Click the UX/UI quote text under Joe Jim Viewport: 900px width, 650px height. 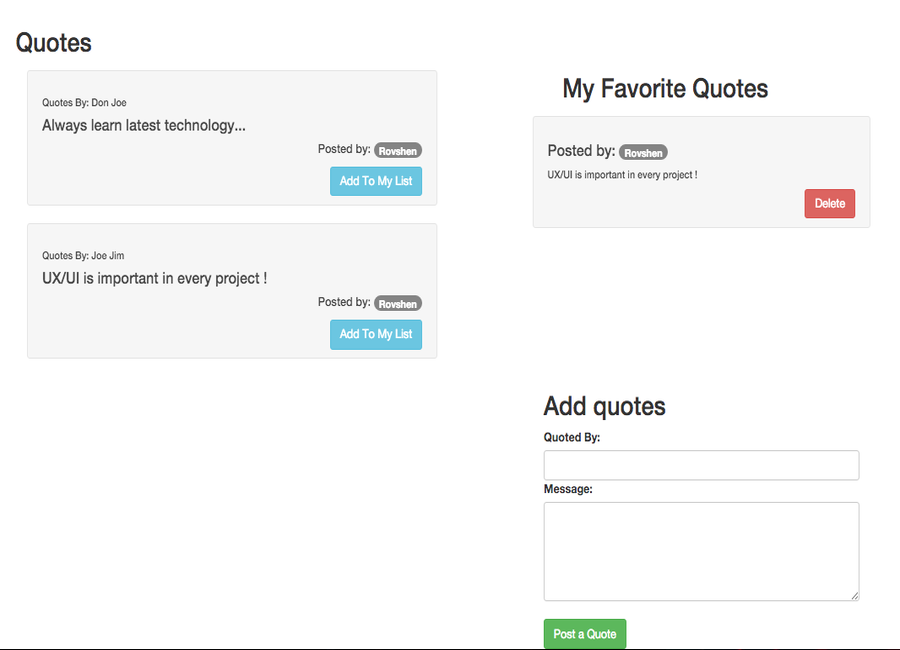(154, 279)
